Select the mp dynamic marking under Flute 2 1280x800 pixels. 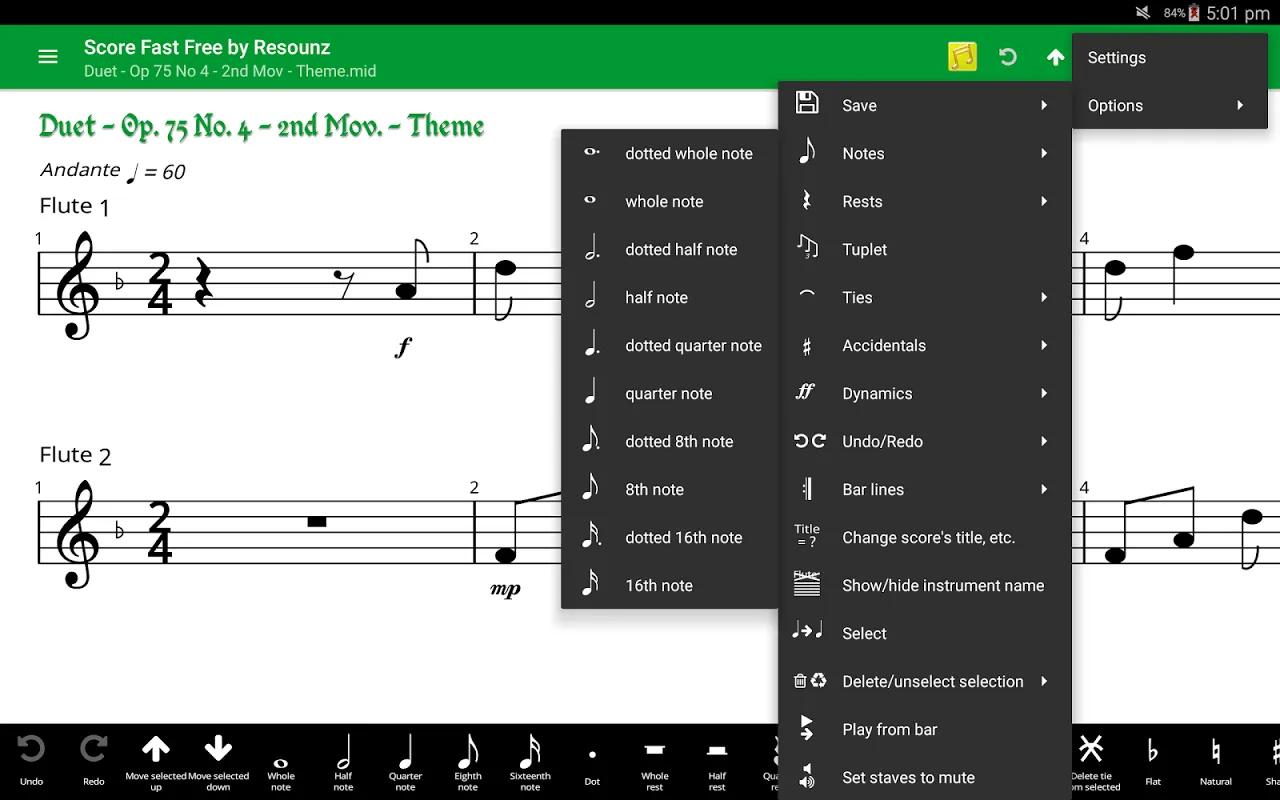505,590
